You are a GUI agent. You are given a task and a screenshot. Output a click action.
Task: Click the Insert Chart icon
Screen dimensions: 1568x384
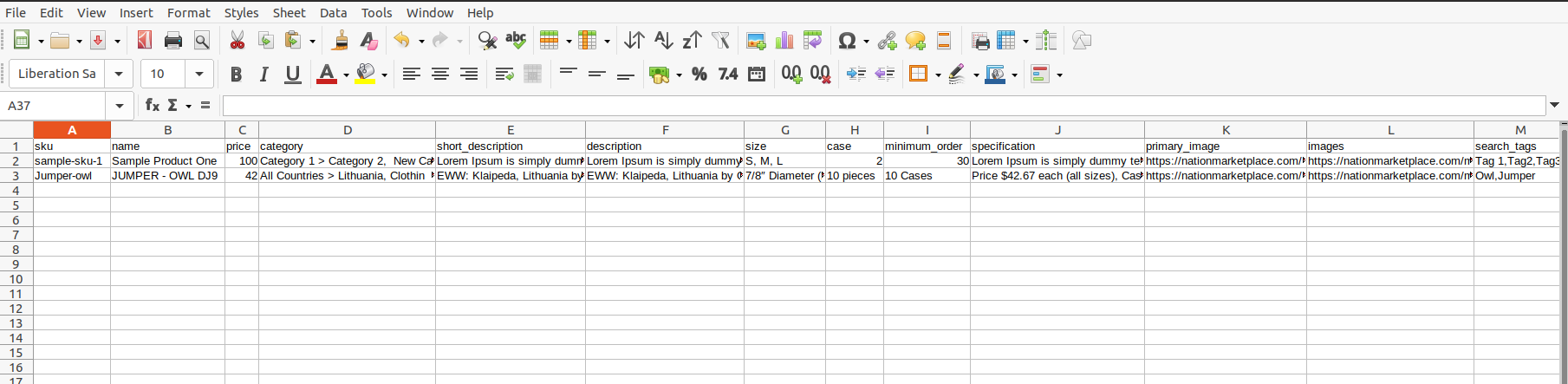tap(784, 41)
